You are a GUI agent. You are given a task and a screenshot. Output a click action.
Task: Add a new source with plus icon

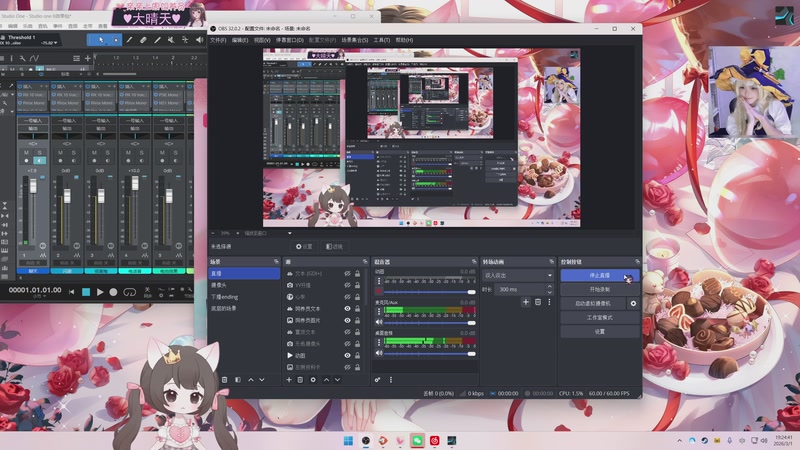[x=289, y=380]
